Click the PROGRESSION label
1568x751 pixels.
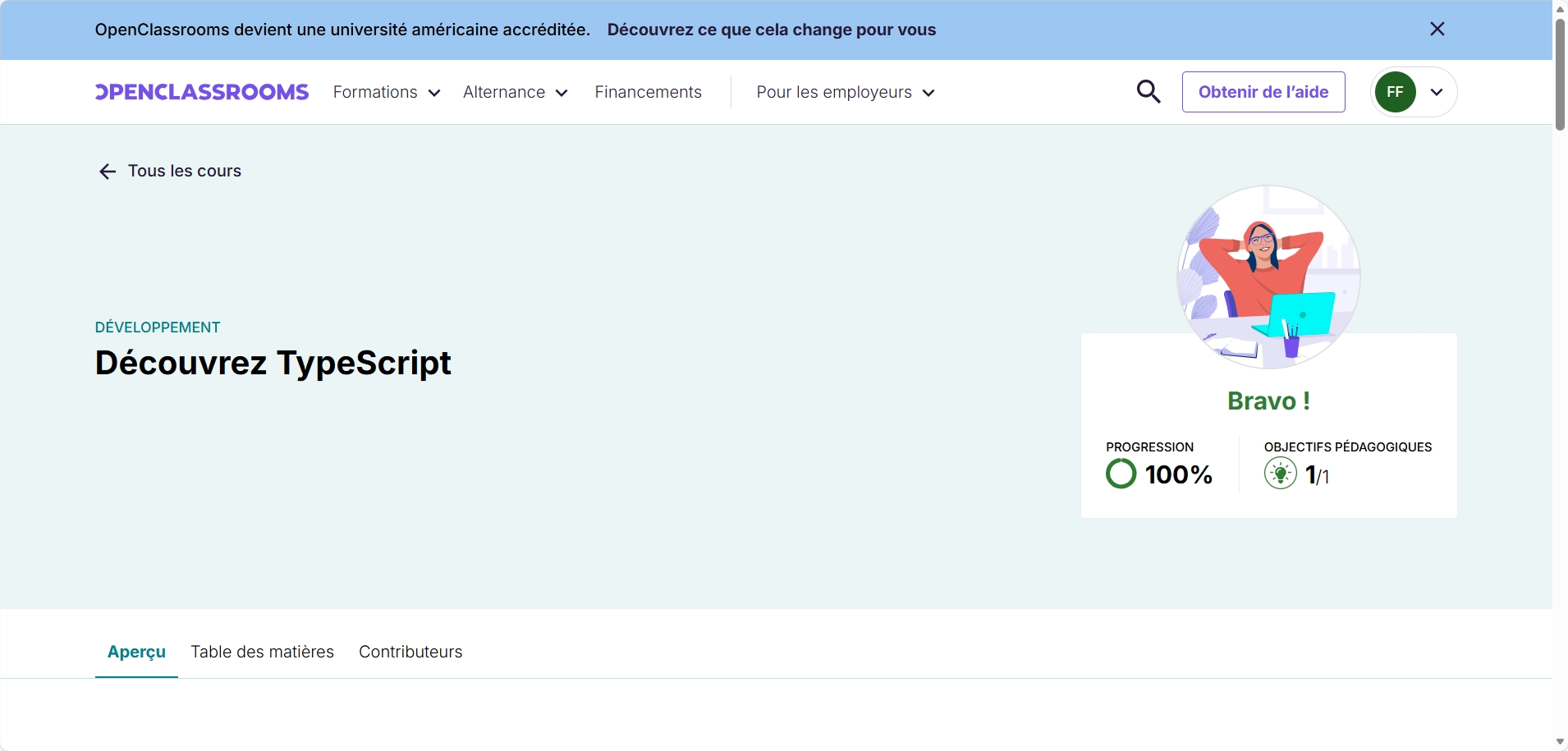(1149, 447)
